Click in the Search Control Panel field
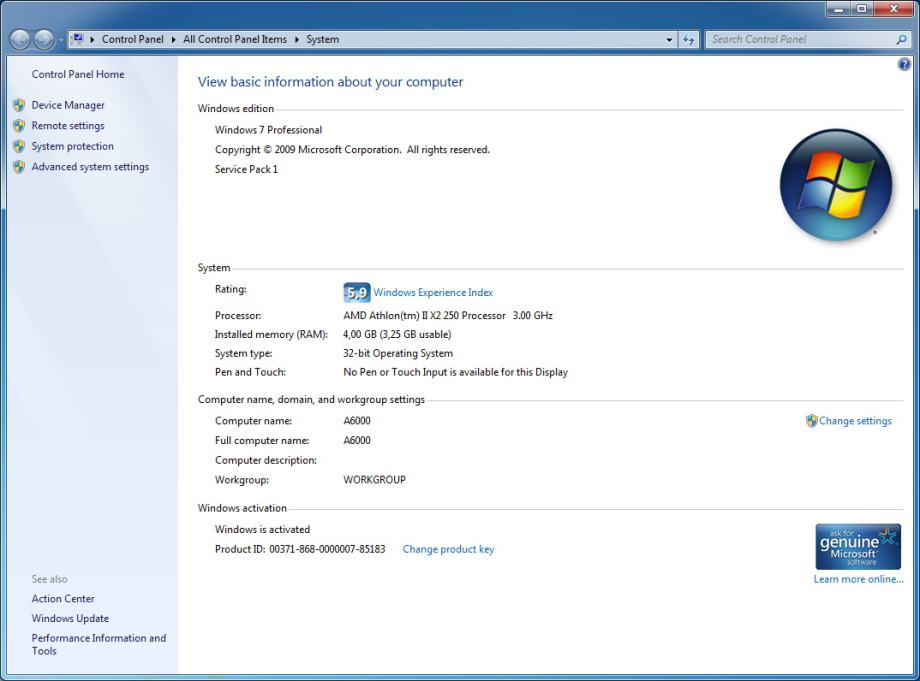Viewport: 920px width, 681px height. tap(798, 40)
